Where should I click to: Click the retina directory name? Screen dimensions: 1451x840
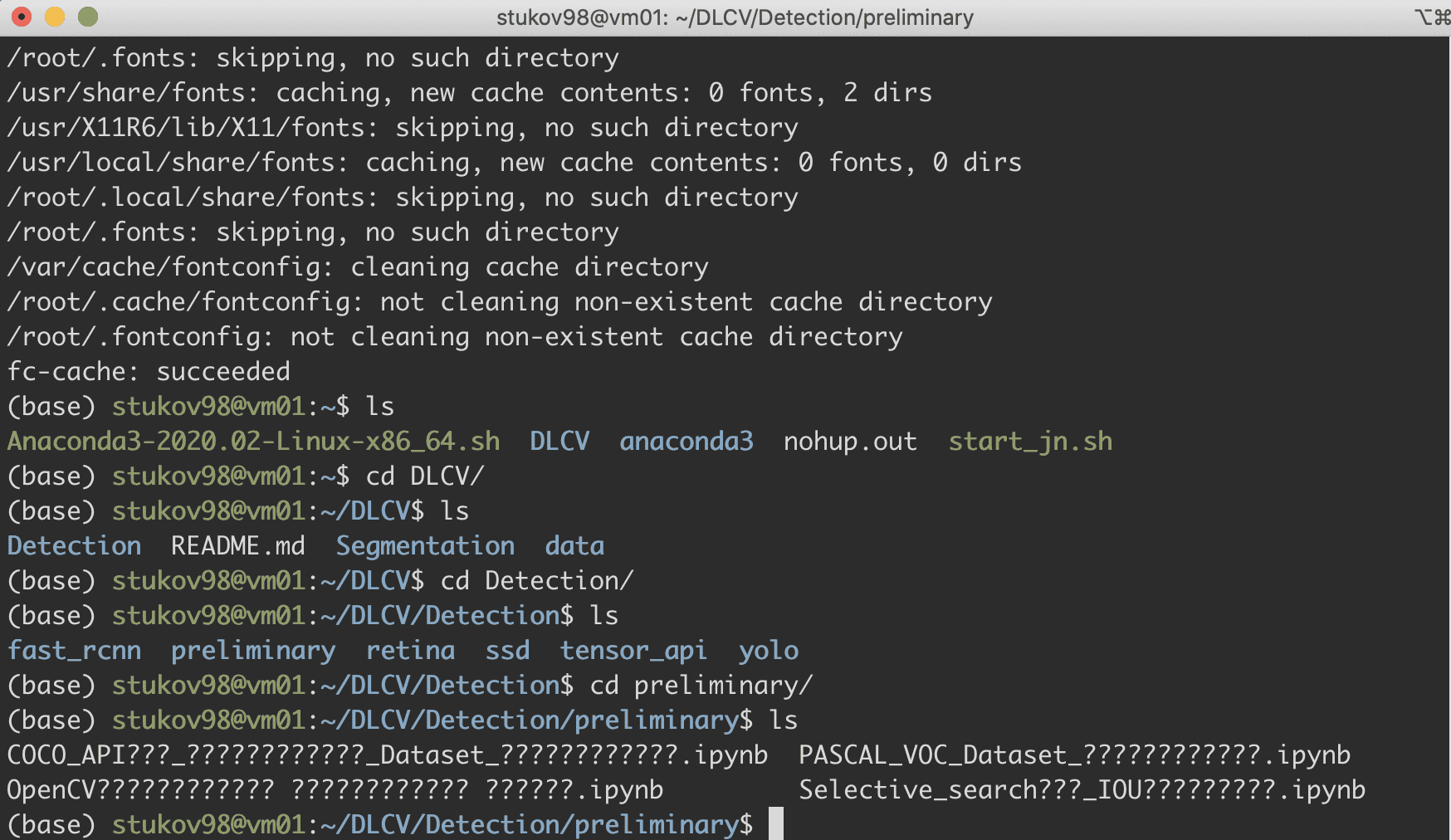pos(411,650)
